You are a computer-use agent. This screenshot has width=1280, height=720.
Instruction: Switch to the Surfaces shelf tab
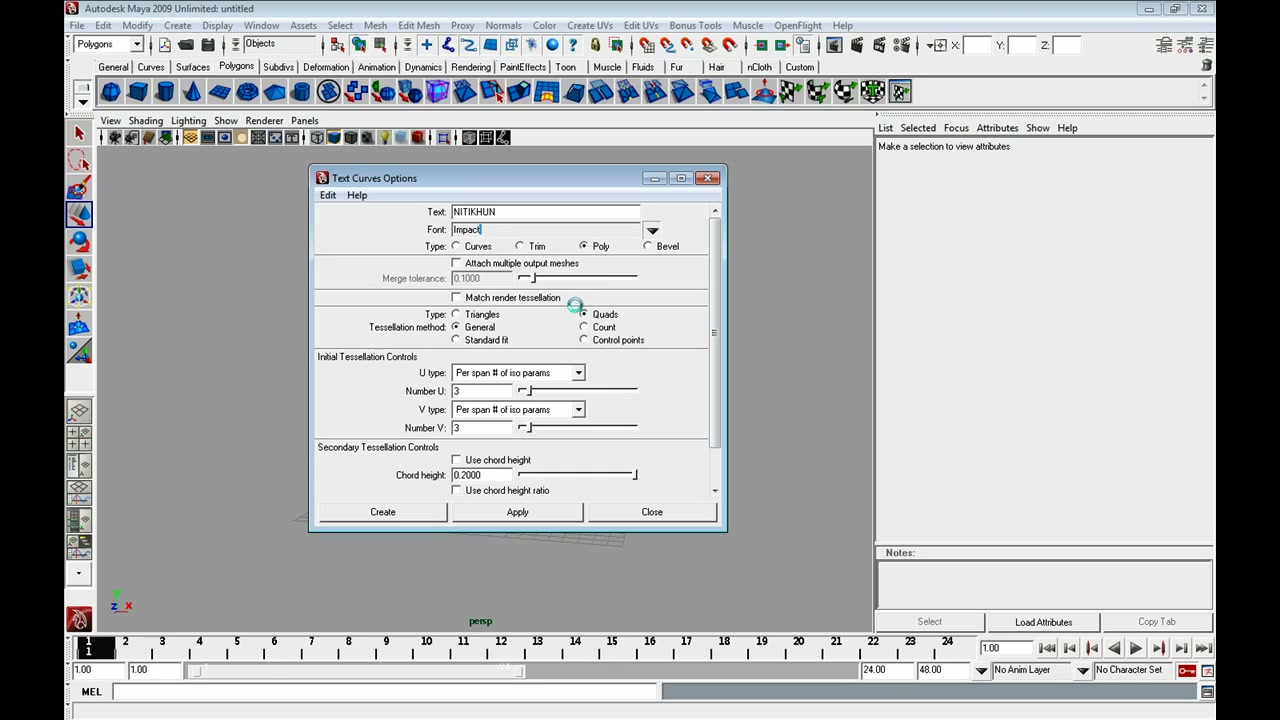coord(193,67)
